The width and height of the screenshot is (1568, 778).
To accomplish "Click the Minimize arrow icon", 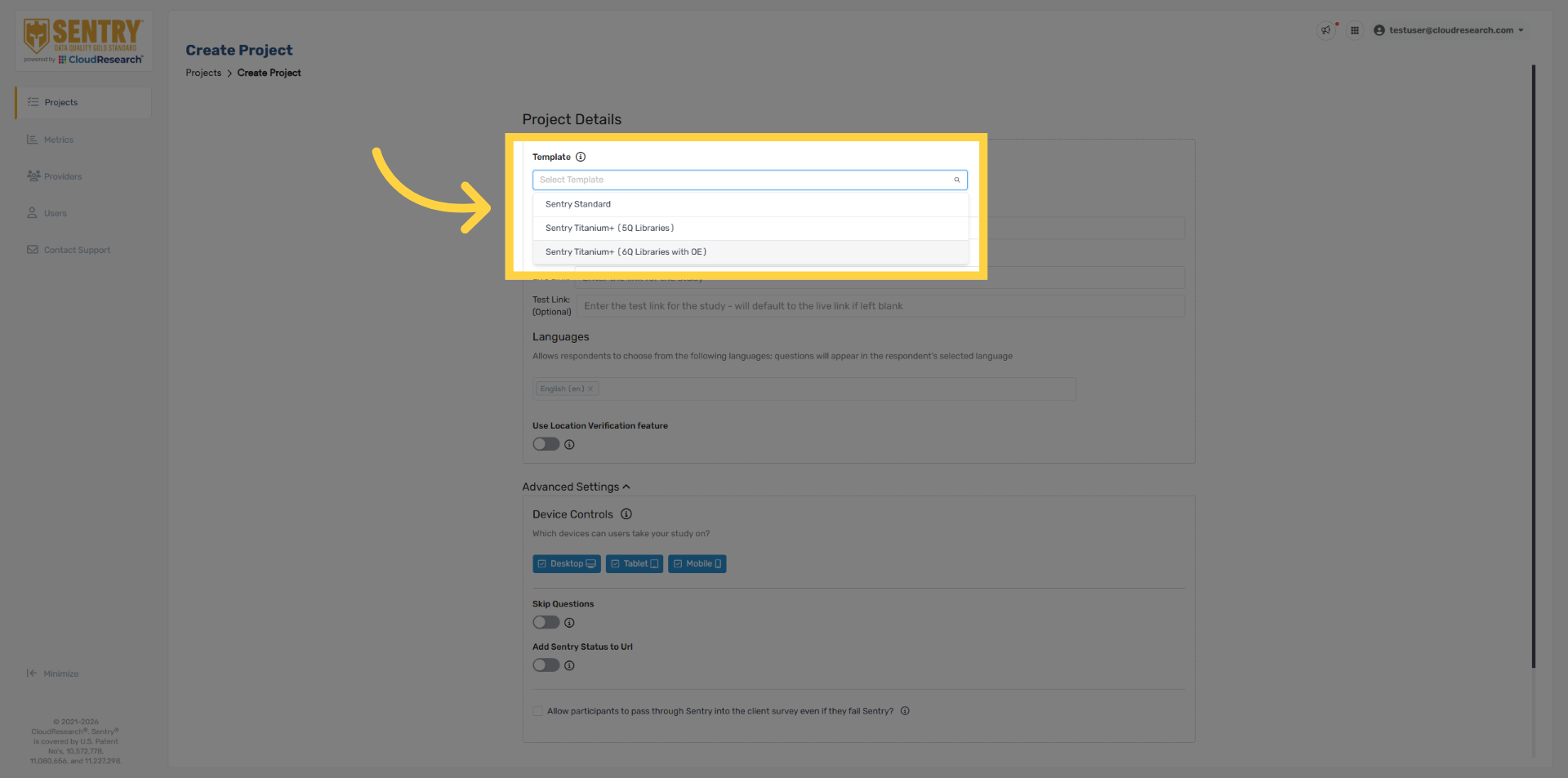I will pyautogui.click(x=31, y=674).
